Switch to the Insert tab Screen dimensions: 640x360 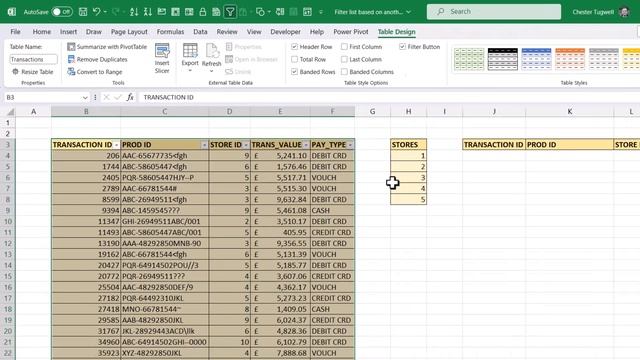pos(68,31)
